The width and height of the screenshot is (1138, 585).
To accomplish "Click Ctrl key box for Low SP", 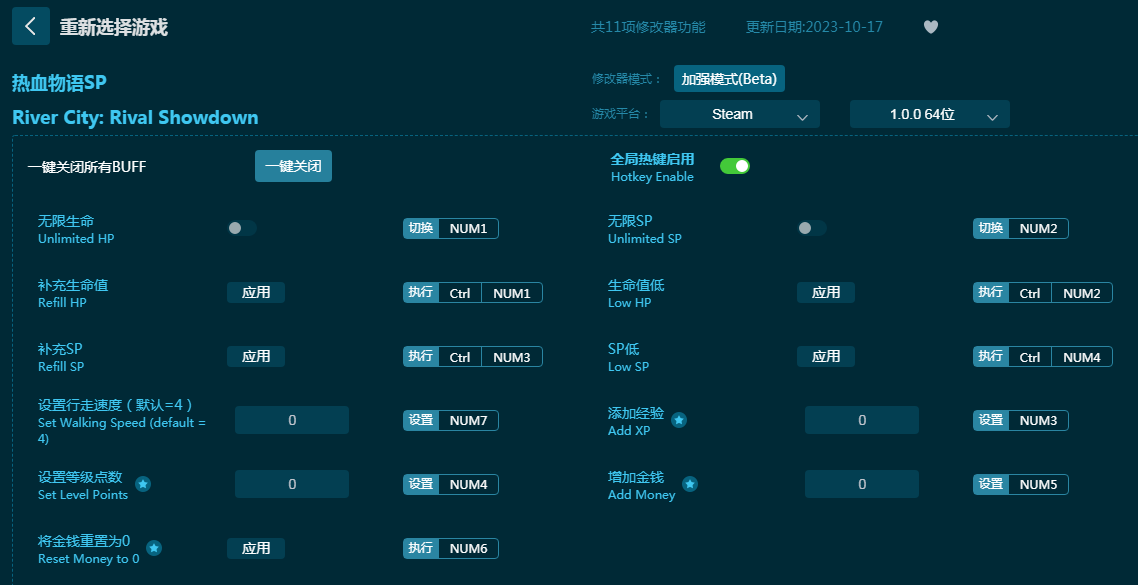I will pyautogui.click(x=1029, y=357).
